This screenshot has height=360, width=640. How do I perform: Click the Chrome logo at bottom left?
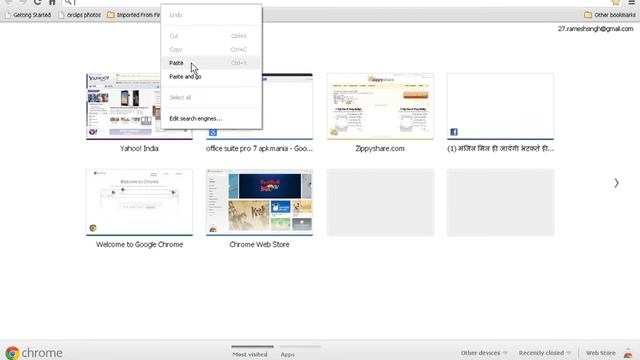12,353
